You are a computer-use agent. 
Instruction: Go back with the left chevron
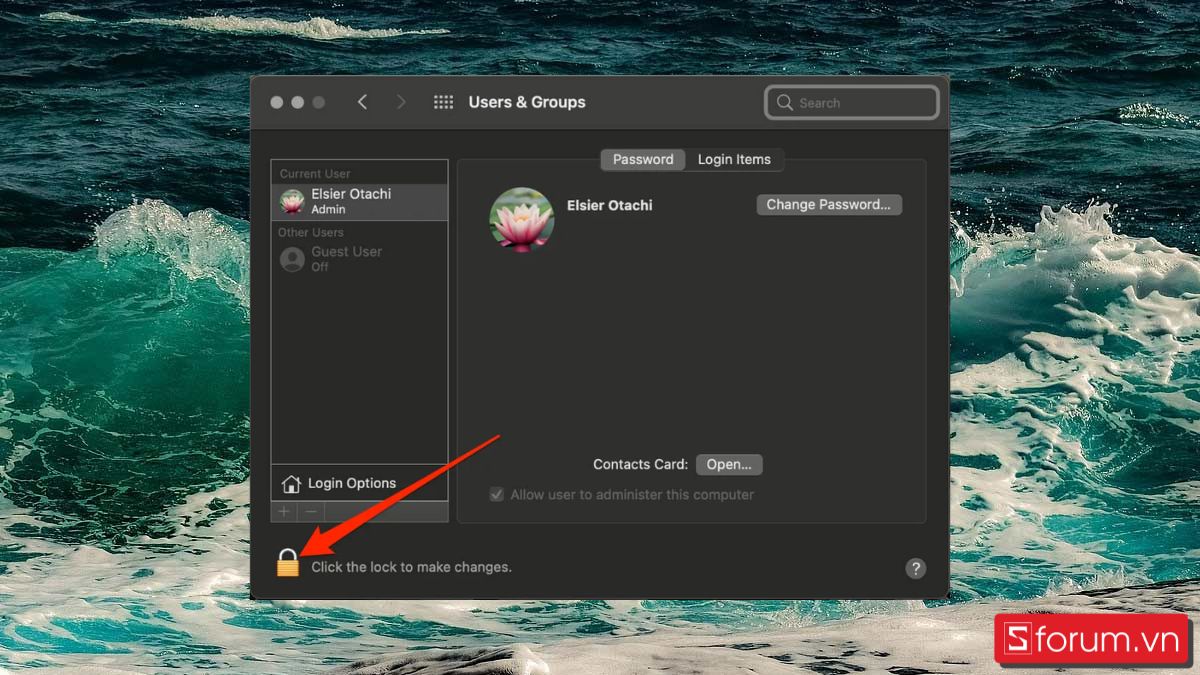[362, 102]
